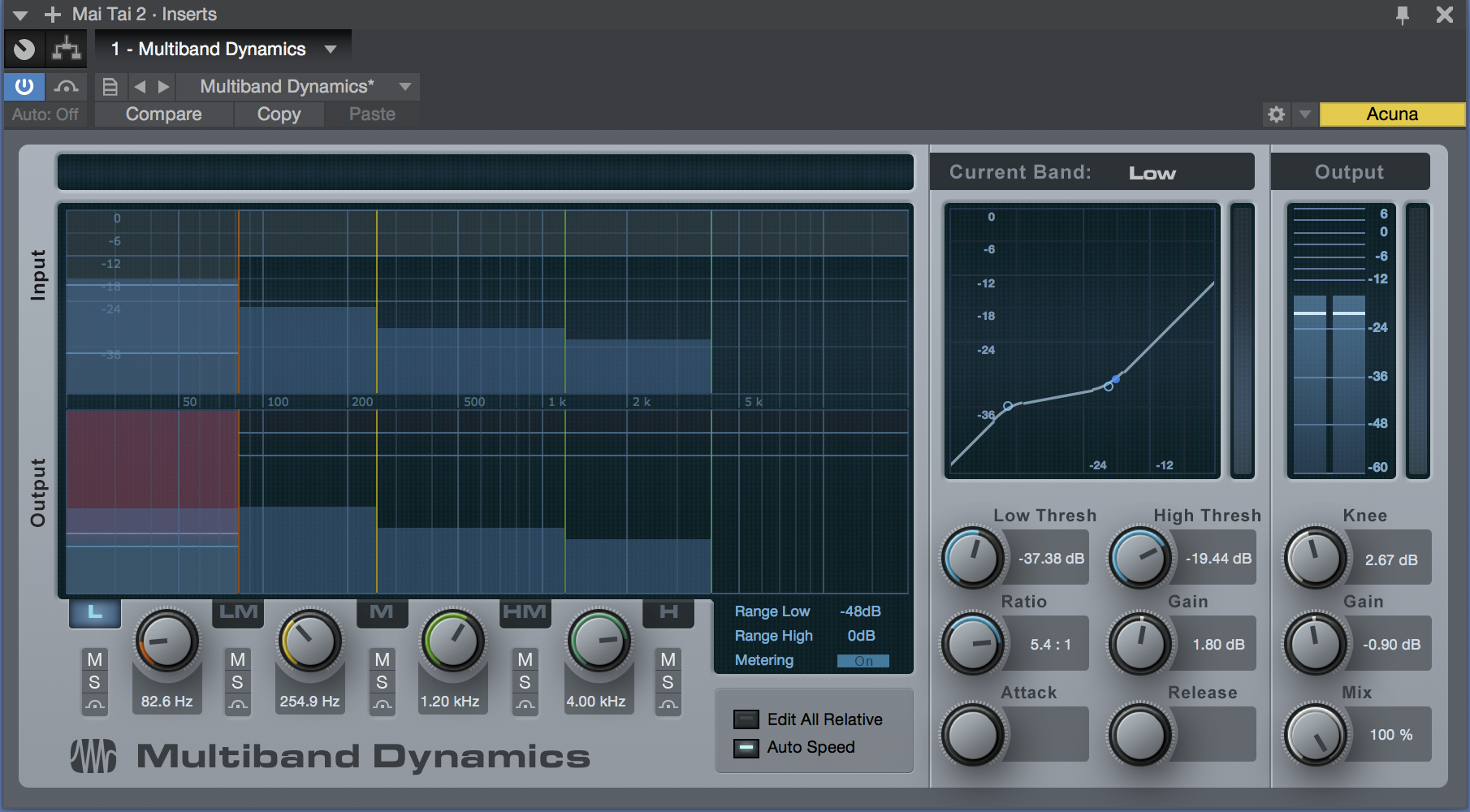Bypass the High band with its arc icon
Image resolution: width=1470 pixels, height=812 pixels.
point(668,705)
